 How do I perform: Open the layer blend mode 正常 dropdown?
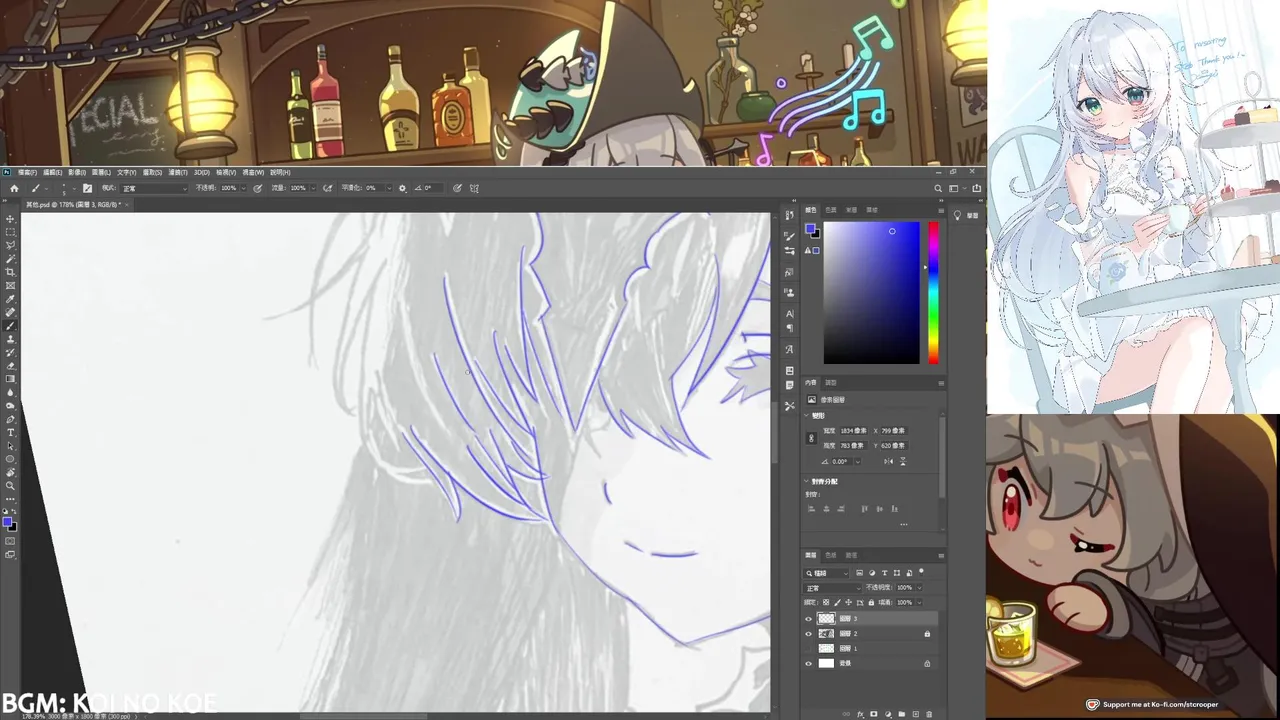pyautogui.click(x=832, y=588)
